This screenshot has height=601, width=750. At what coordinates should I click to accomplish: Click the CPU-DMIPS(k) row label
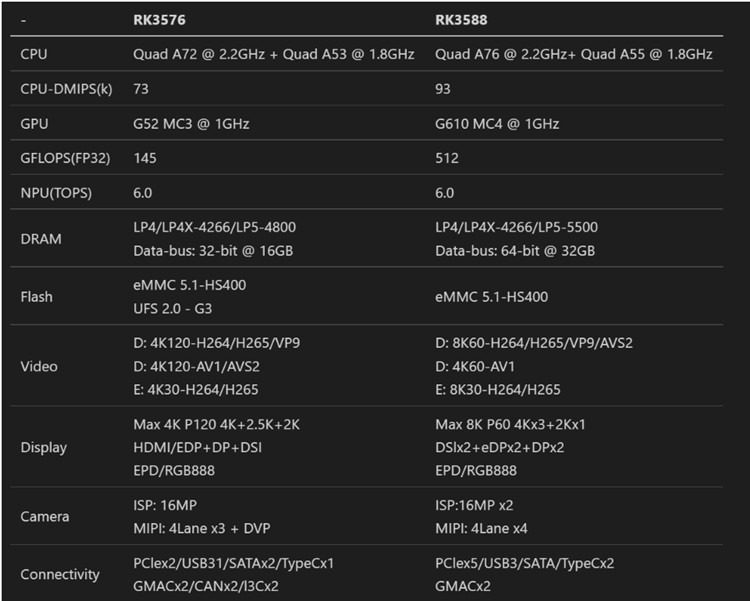tap(66, 89)
